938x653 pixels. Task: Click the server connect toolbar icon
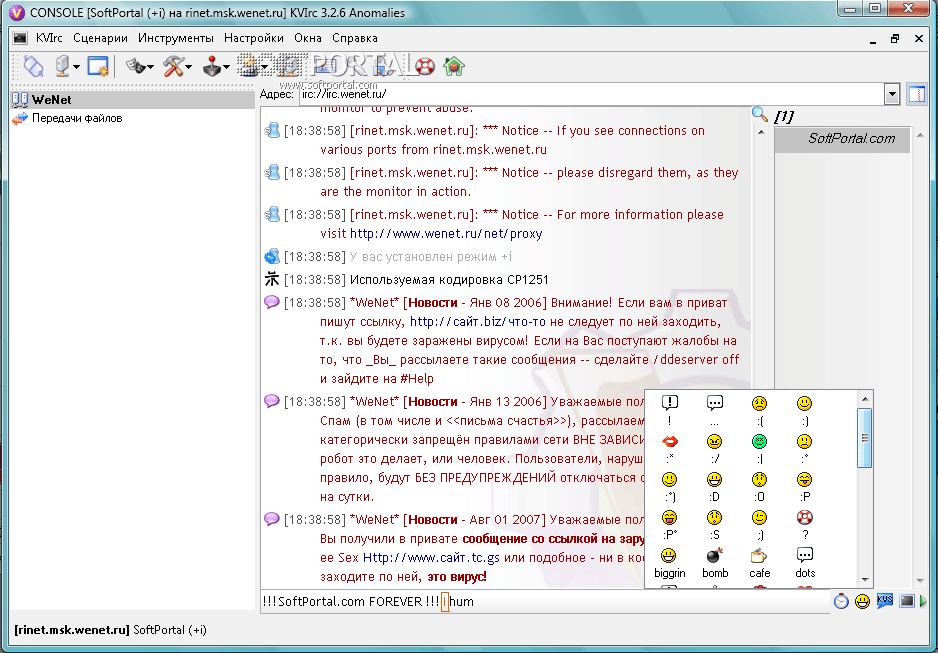click(x=63, y=66)
